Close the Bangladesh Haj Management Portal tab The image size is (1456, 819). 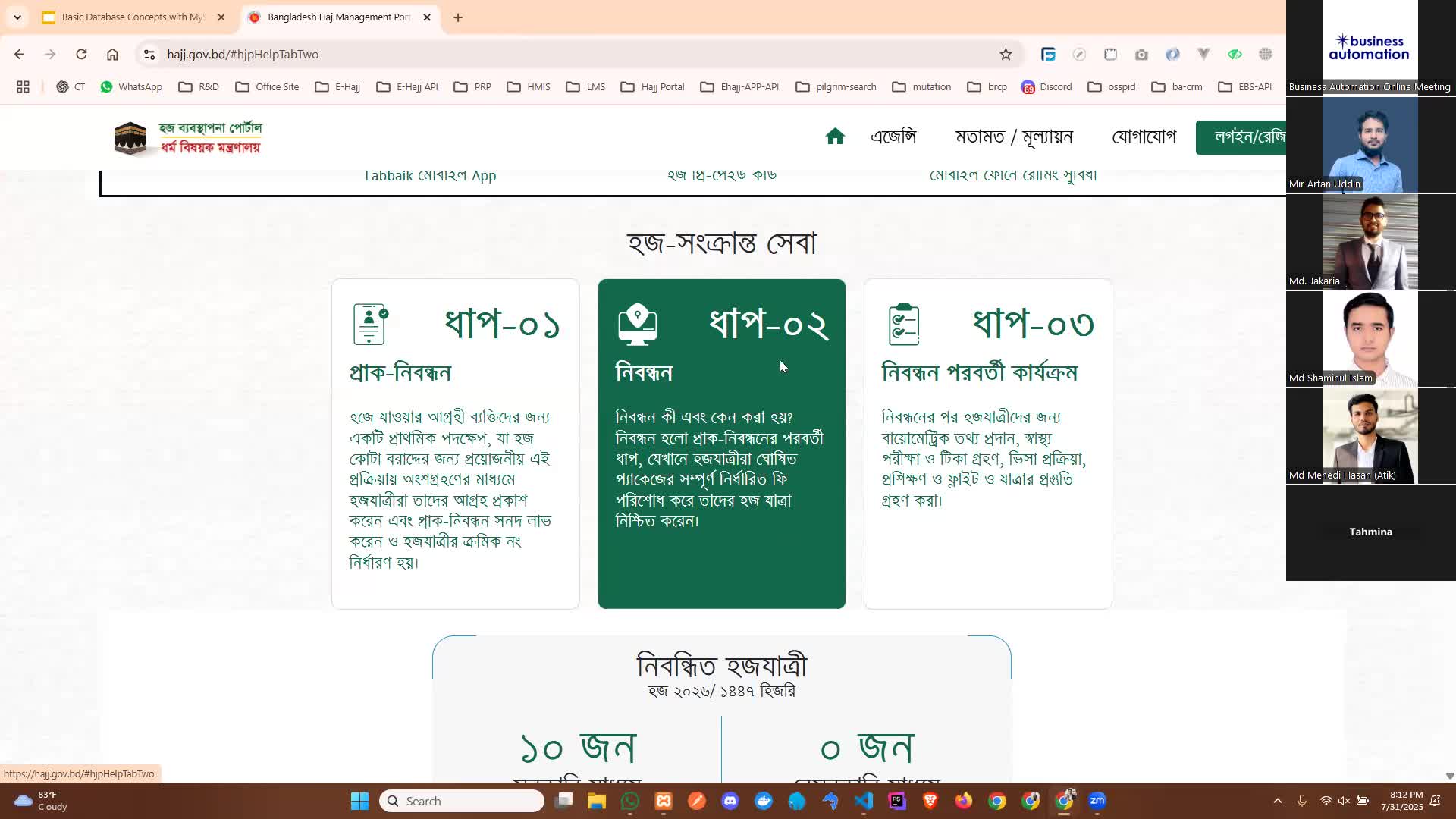click(427, 17)
